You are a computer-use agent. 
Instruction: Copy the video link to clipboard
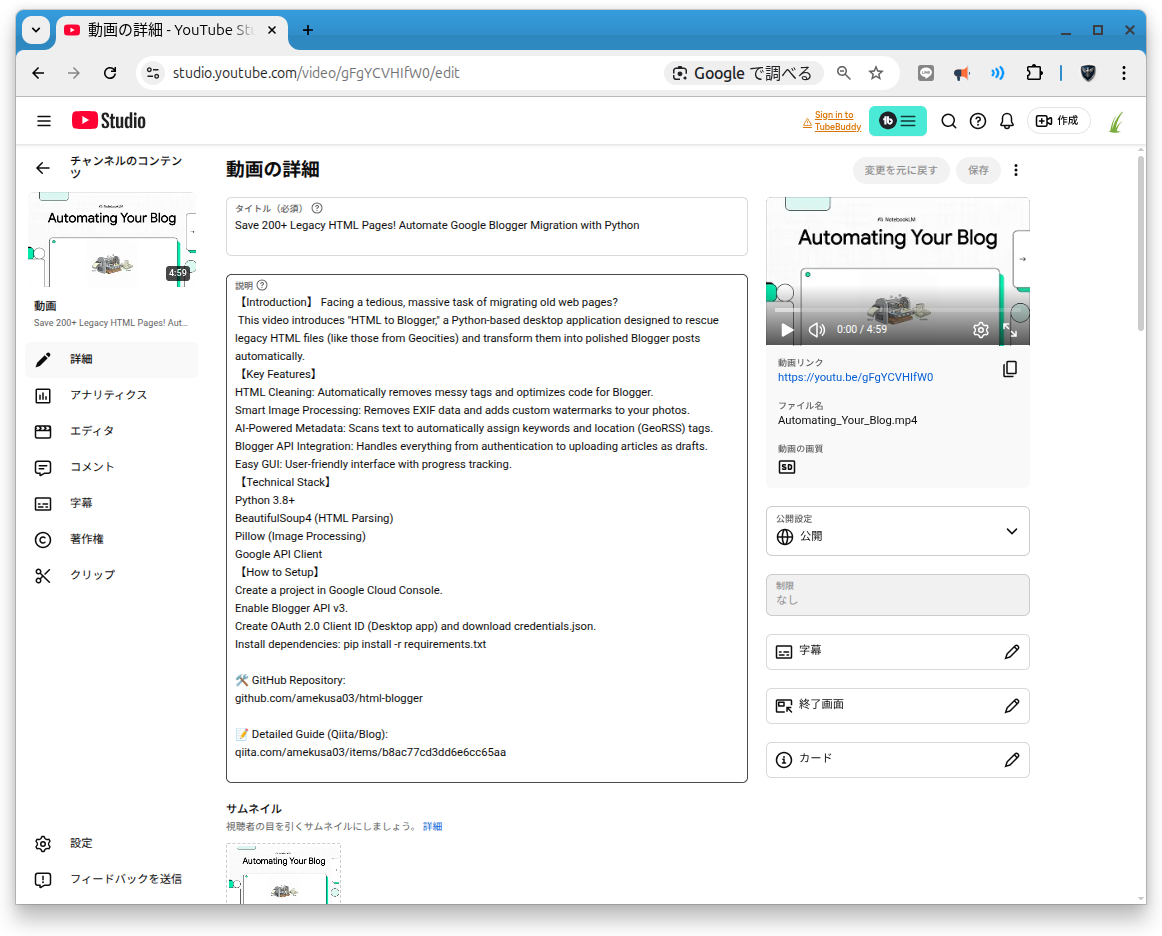(x=1010, y=369)
